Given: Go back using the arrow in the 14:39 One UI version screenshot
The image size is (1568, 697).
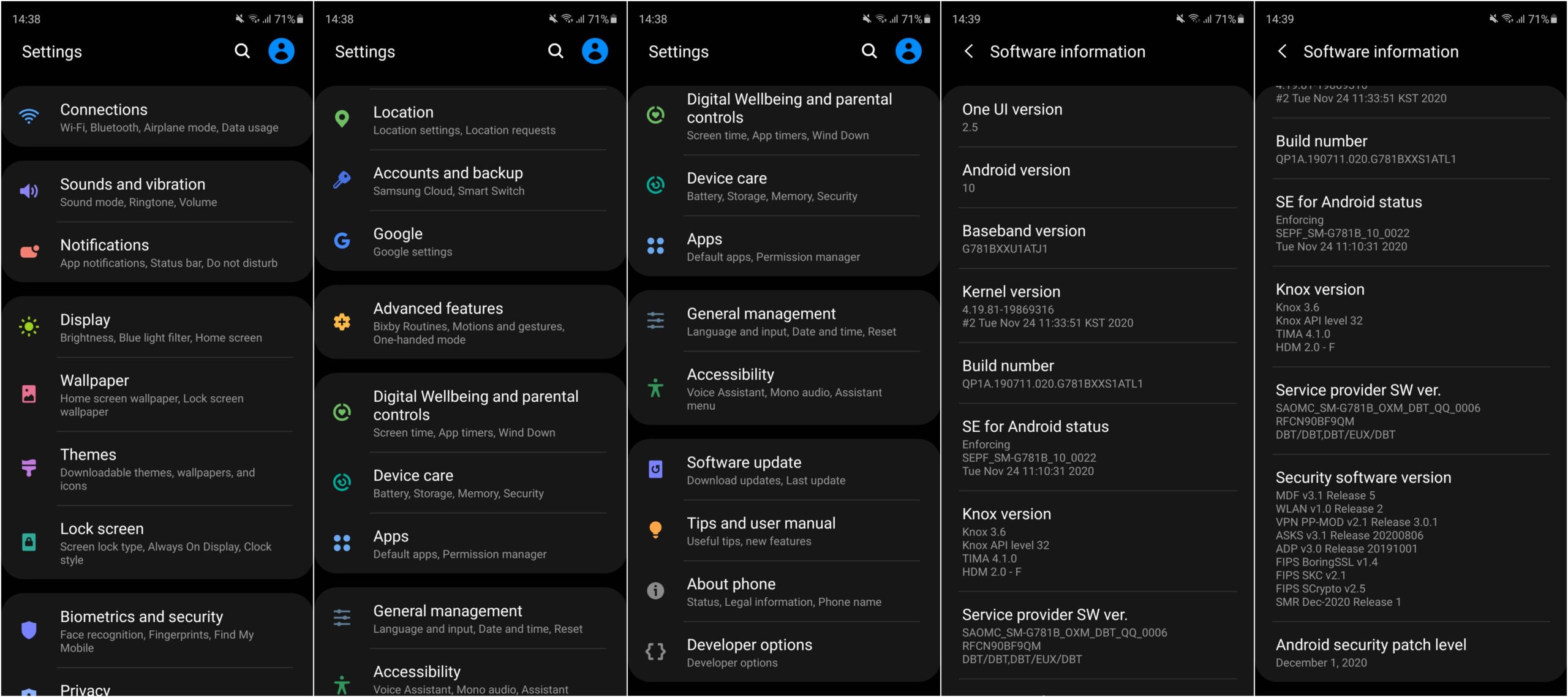Looking at the screenshot, I should pos(969,51).
